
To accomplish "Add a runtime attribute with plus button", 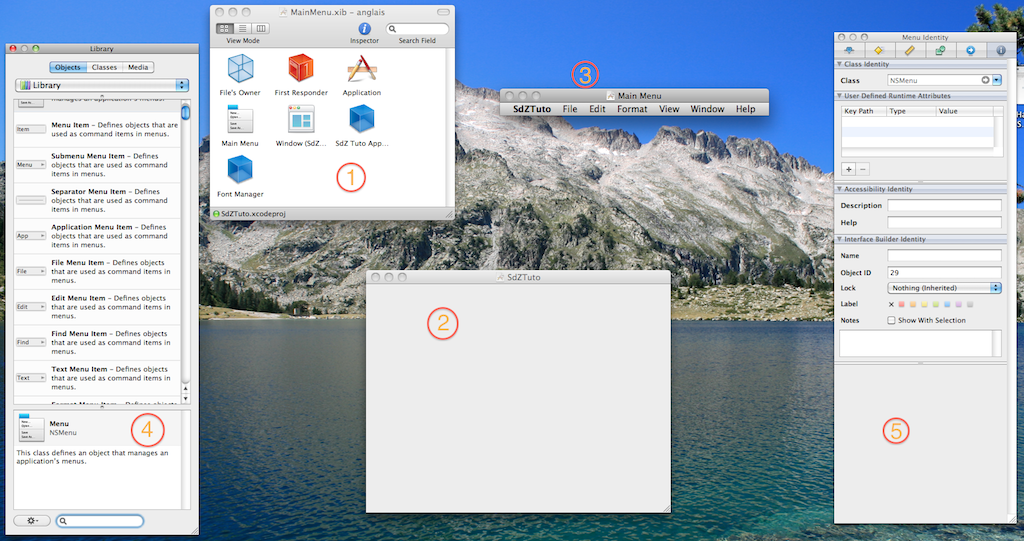I will tap(848, 169).
